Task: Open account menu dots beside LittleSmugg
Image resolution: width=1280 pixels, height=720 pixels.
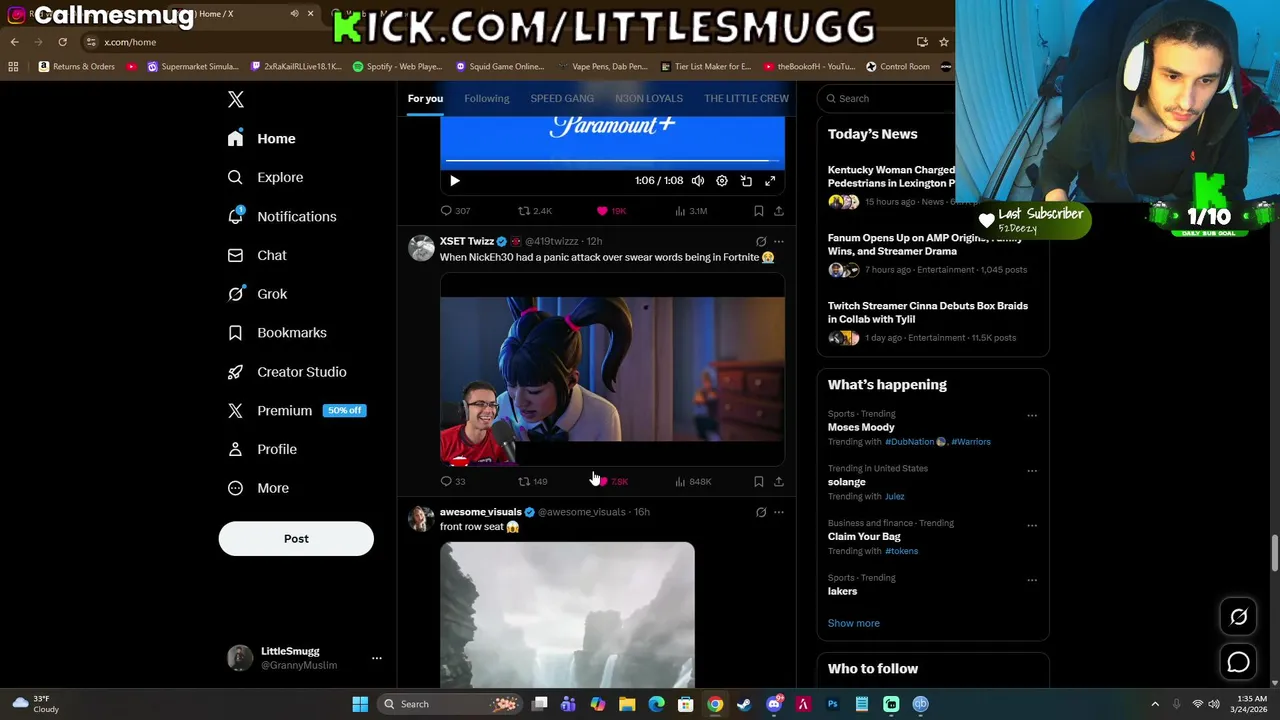Action: tap(377, 658)
